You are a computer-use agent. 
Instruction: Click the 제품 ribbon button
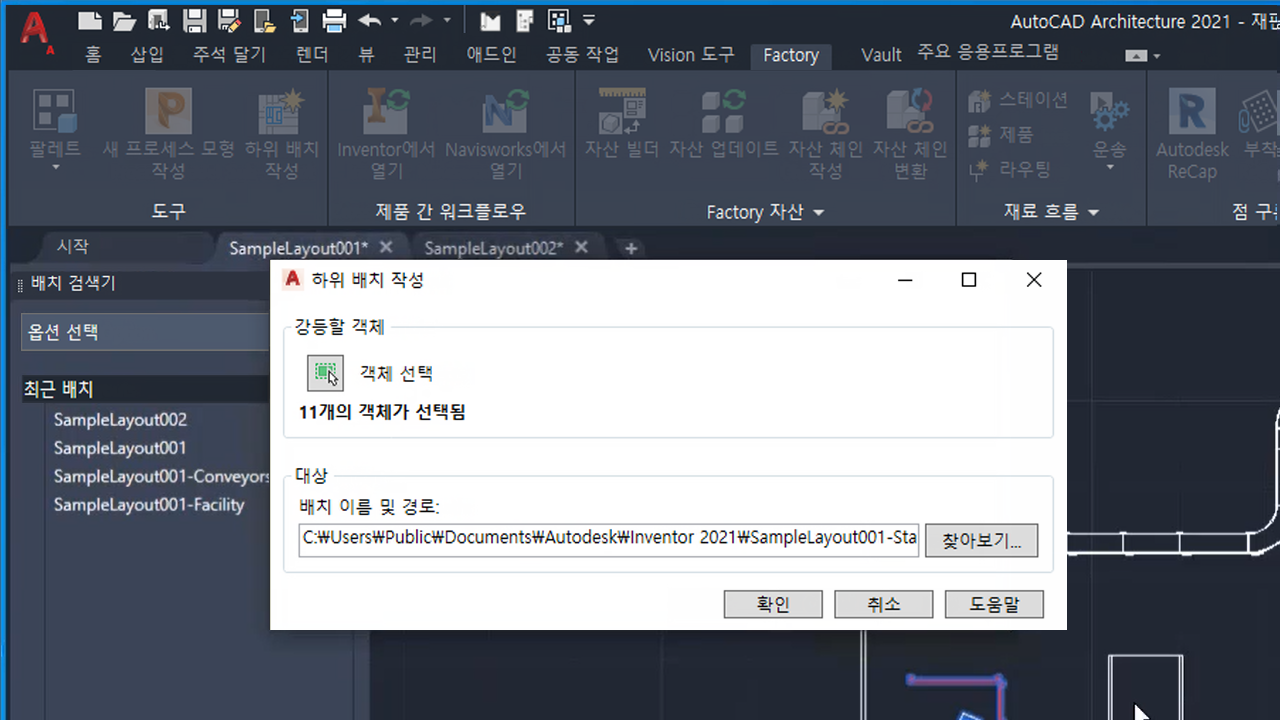pos(1001,135)
